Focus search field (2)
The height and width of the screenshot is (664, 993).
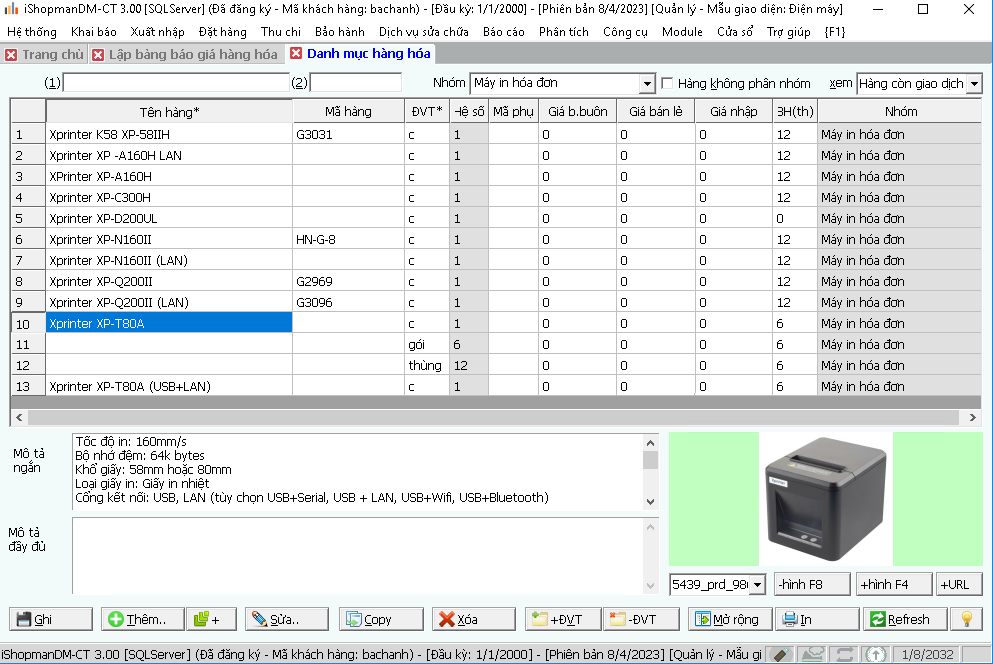(x=356, y=82)
